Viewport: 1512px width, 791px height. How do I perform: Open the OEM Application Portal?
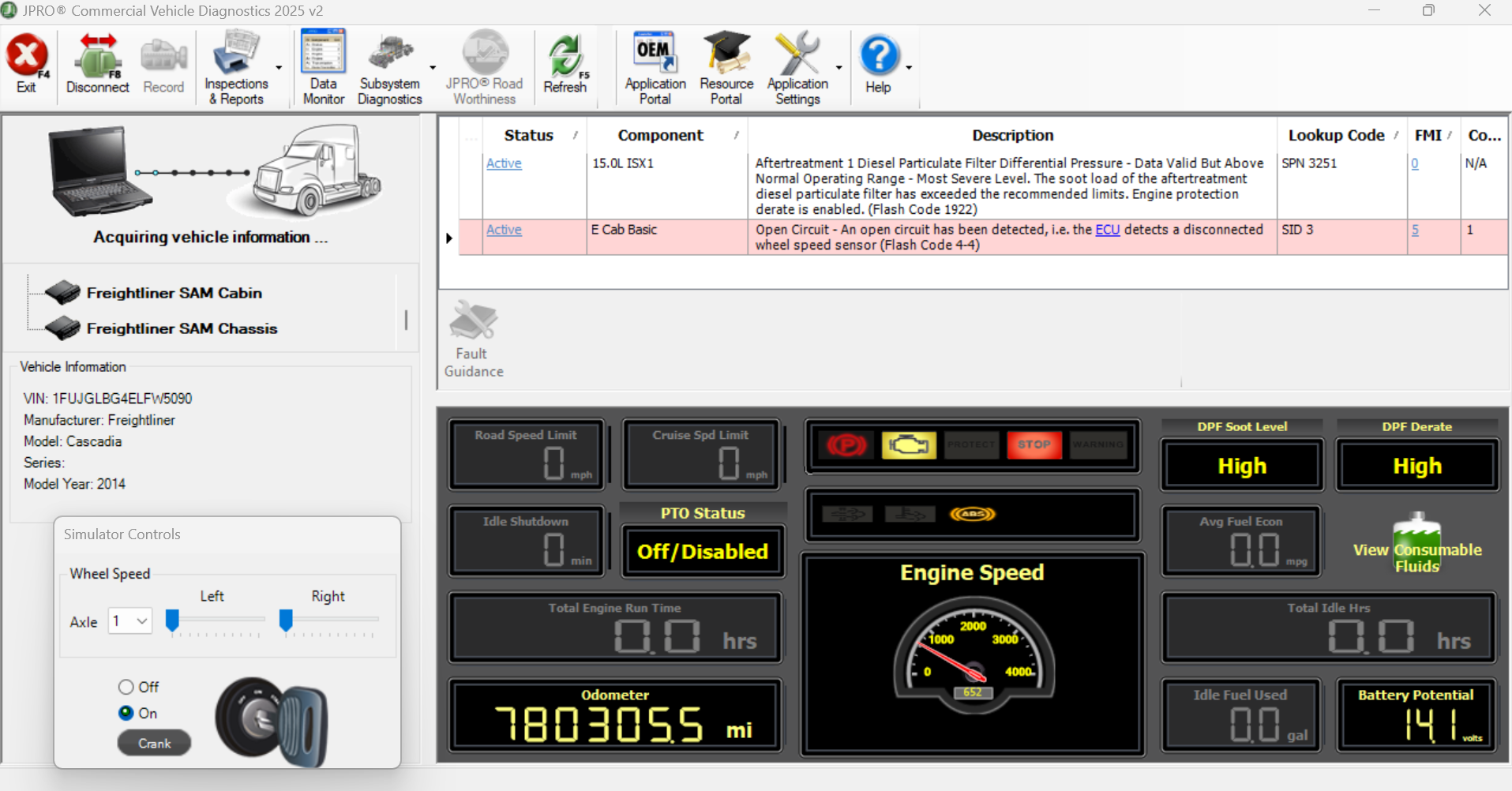(x=655, y=68)
